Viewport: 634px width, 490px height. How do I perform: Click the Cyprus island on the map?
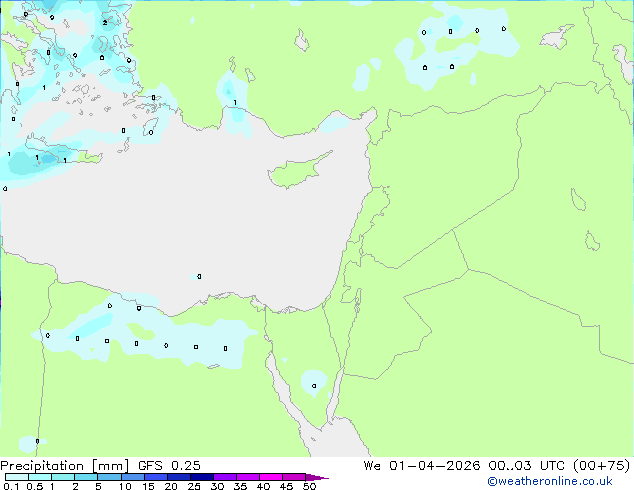pyautogui.click(x=297, y=171)
